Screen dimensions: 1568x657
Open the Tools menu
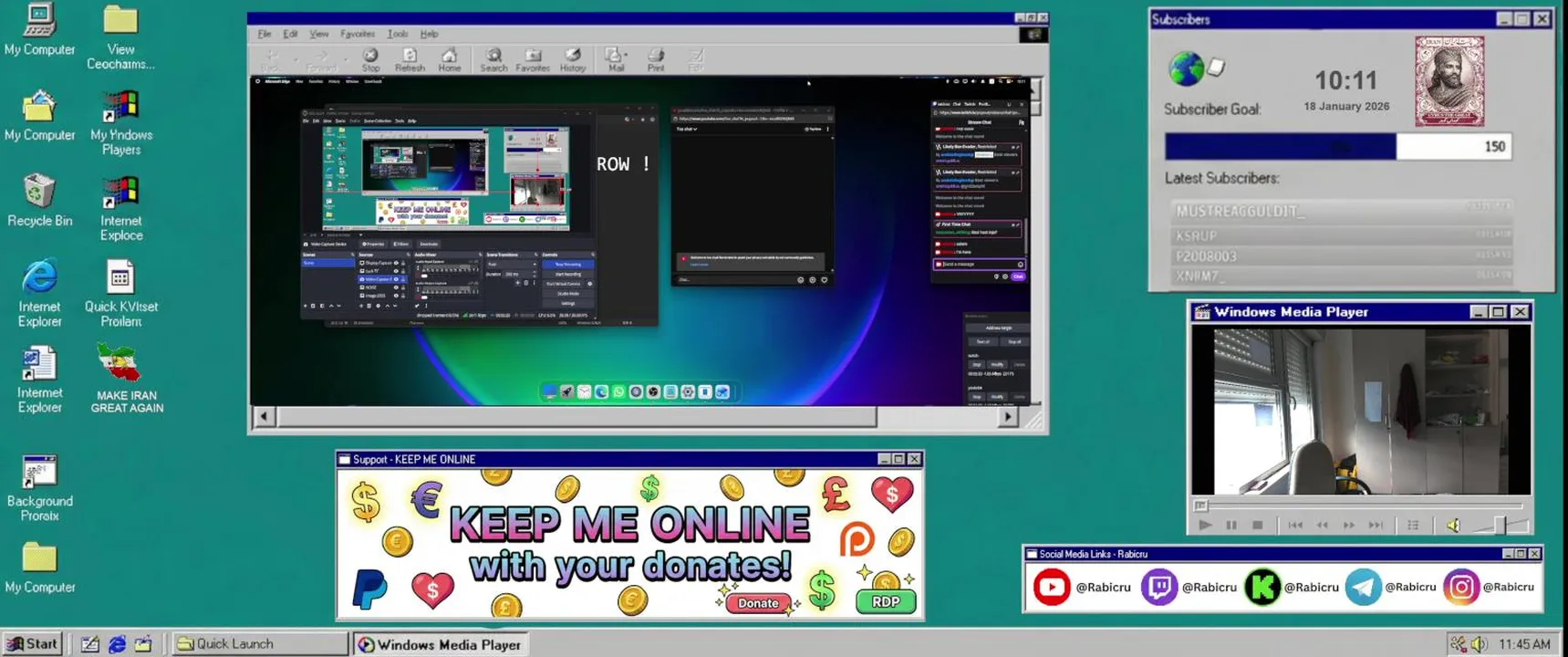click(398, 34)
